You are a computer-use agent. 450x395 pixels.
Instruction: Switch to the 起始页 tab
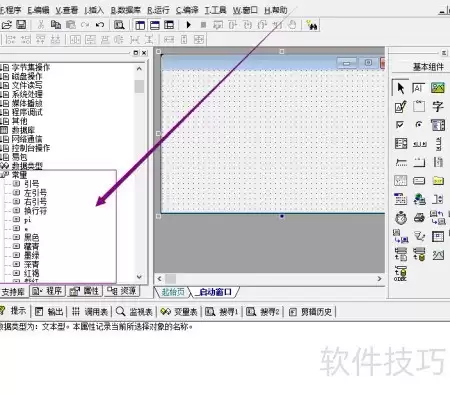pyautogui.click(x=173, y=292)
